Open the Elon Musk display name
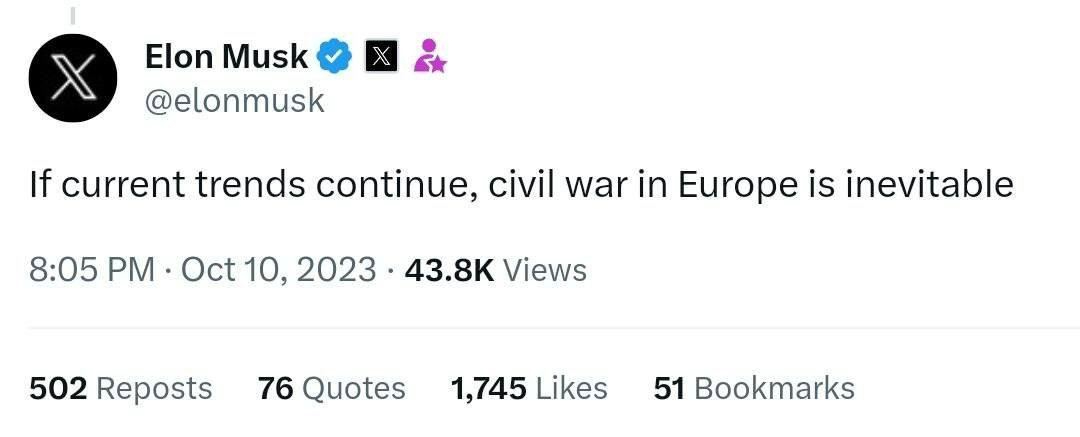The height and width of the screenshot is (437, 1080). (x=226, y=57)
